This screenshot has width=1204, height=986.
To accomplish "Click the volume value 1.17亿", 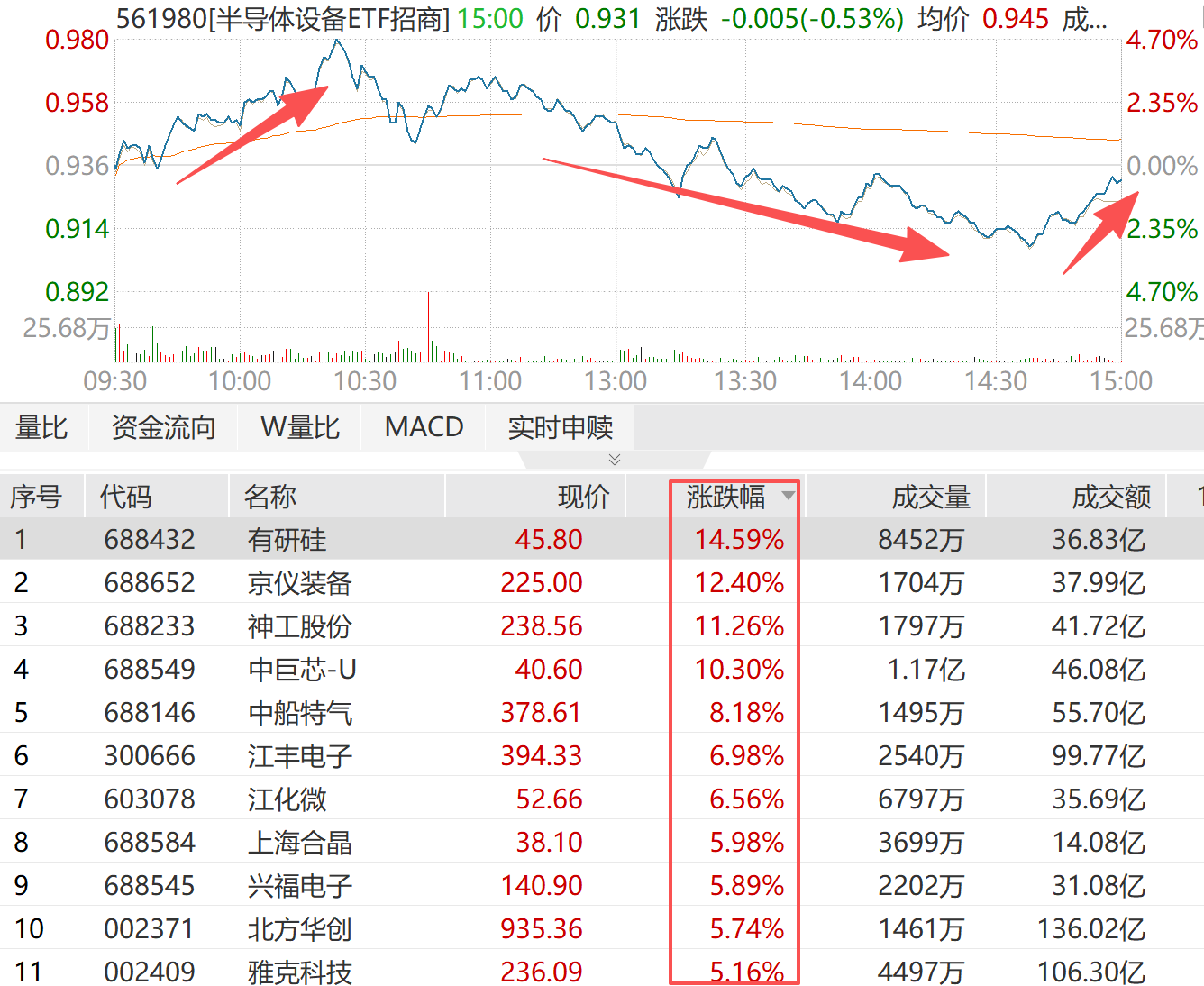I will 926,670.
